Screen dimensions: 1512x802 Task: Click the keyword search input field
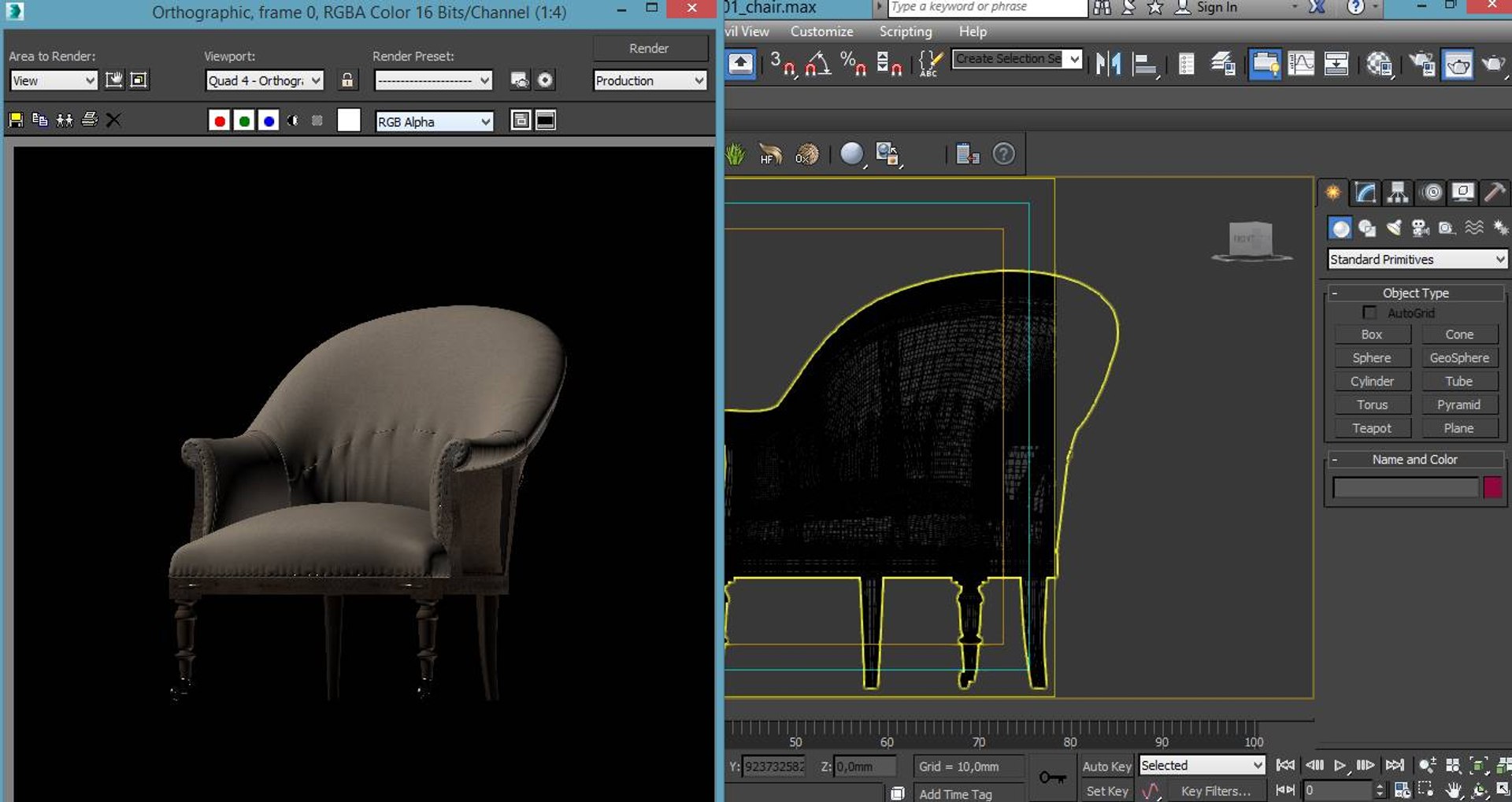[988, 7]
